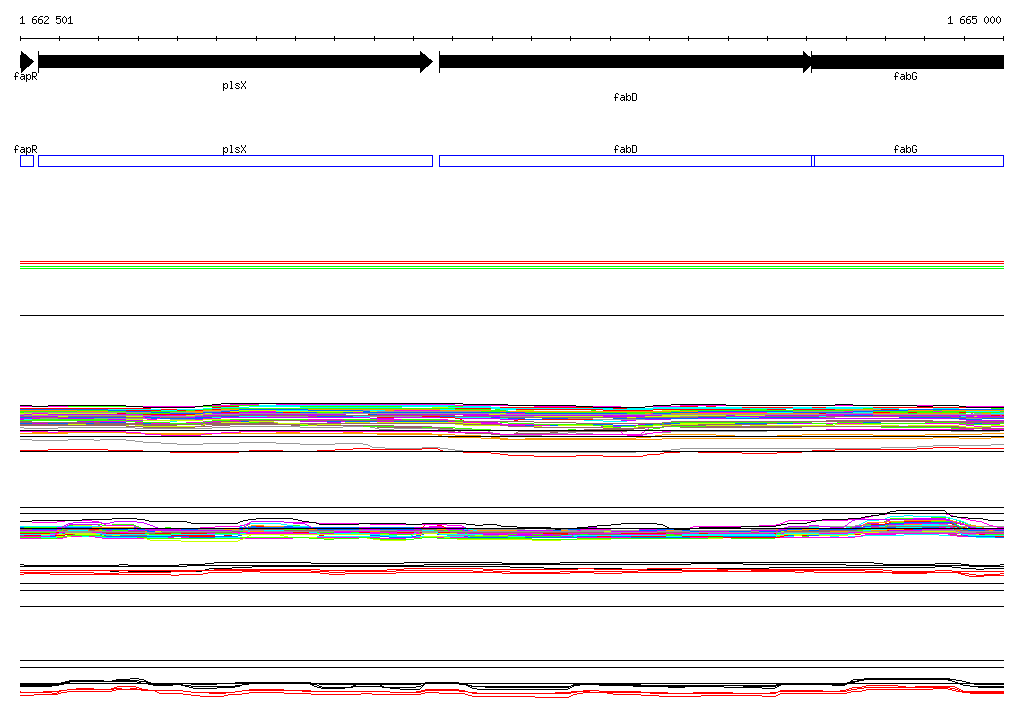The height and width of the screenshot is (714, 1024).
Task: Select fabD label above the blue box
Action: pyautogui.click(x=625, y=149)
